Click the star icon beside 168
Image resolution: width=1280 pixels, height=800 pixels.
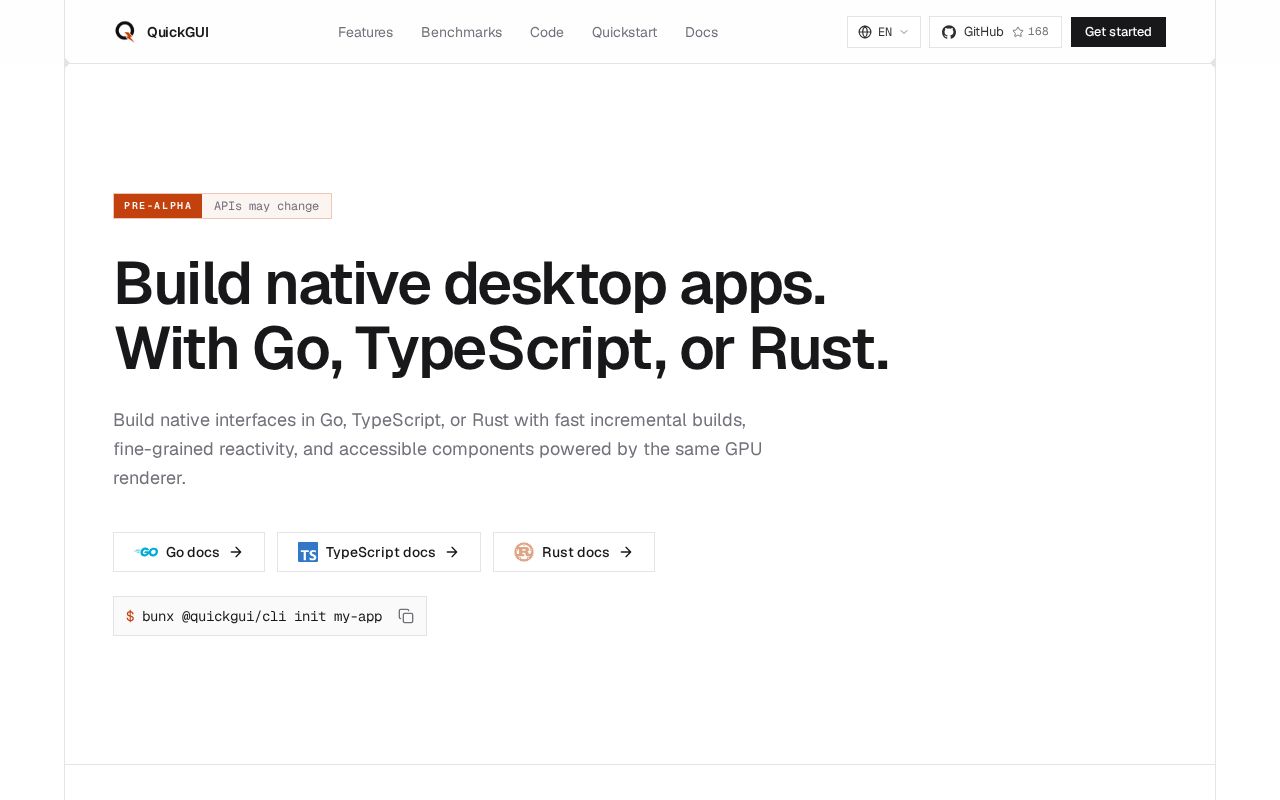(1018, 32)
